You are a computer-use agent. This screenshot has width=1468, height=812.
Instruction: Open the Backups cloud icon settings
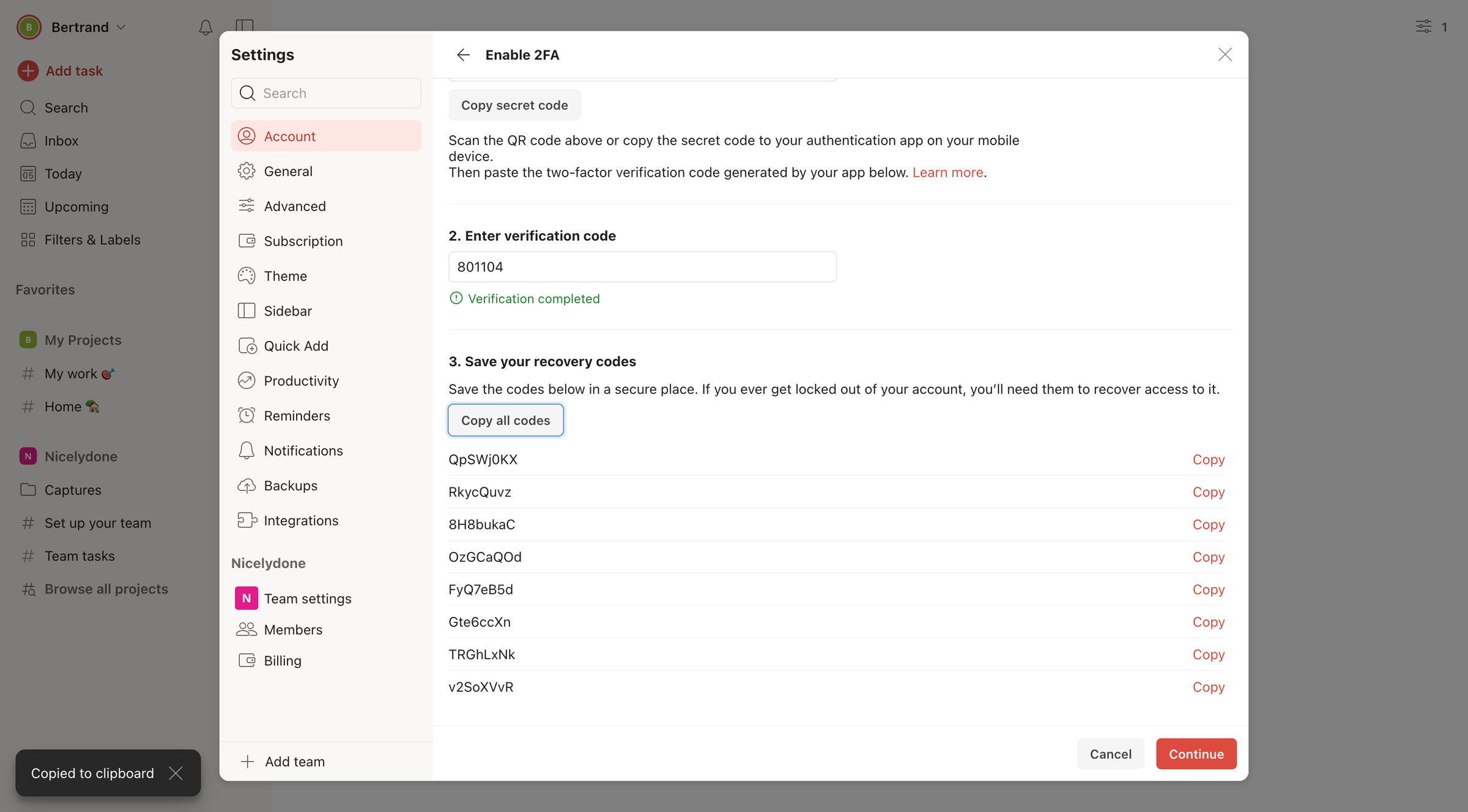[247, 485]
